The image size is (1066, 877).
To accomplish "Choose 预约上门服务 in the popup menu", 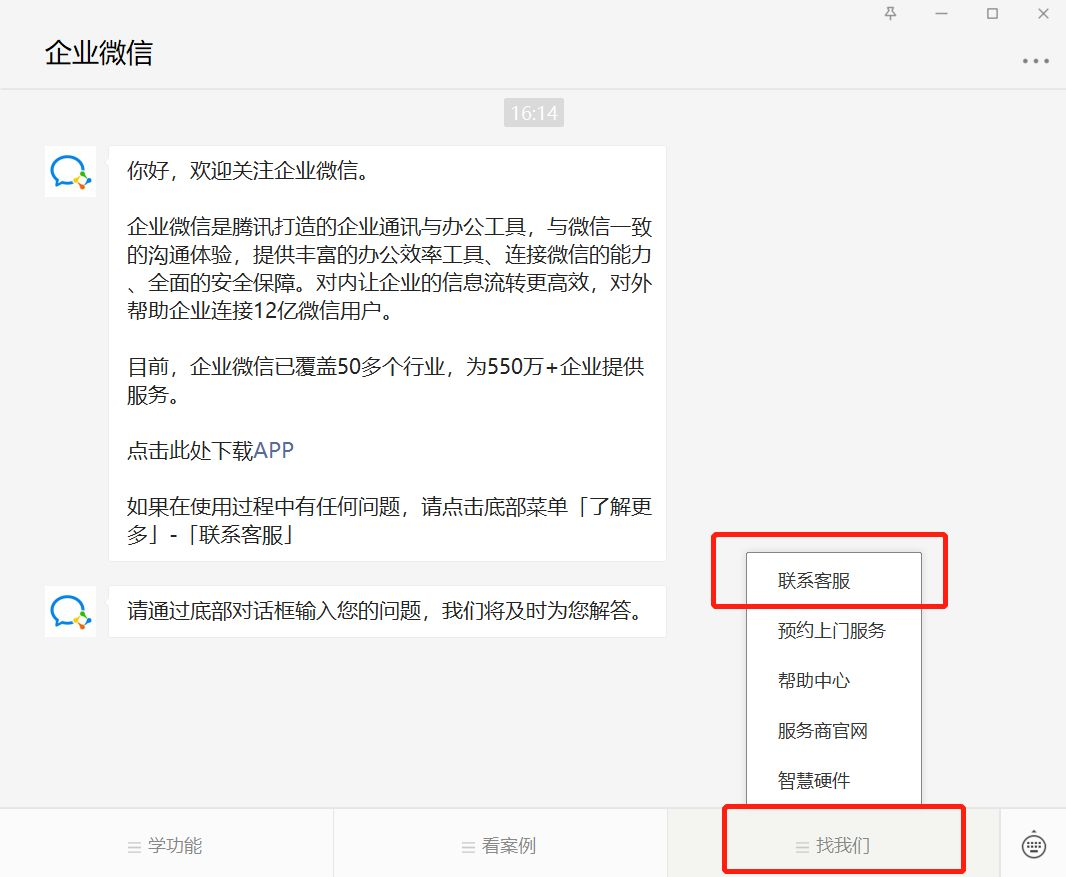I will pos(831,631).
